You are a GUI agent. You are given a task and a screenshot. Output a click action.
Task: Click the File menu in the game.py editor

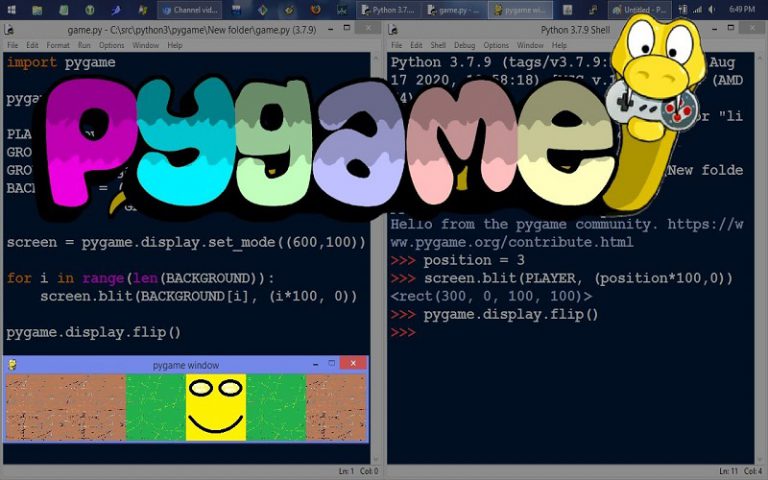pyautogui.click(x=13, y=45)
